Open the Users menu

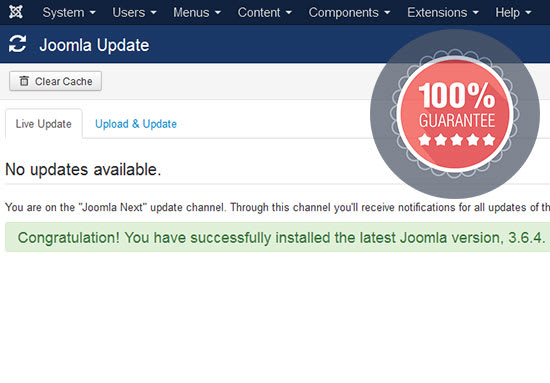click(134, 13)
